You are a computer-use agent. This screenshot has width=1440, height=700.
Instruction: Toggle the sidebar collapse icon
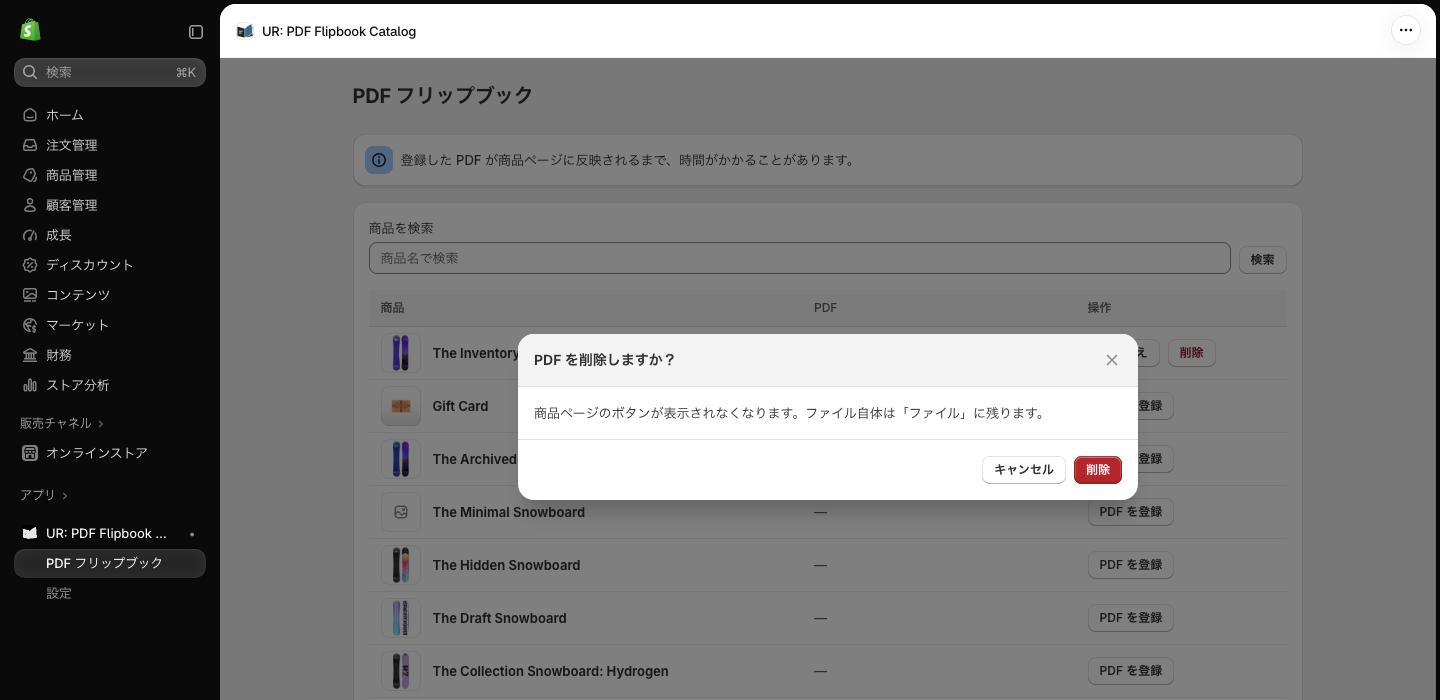(x=196, y=32)
